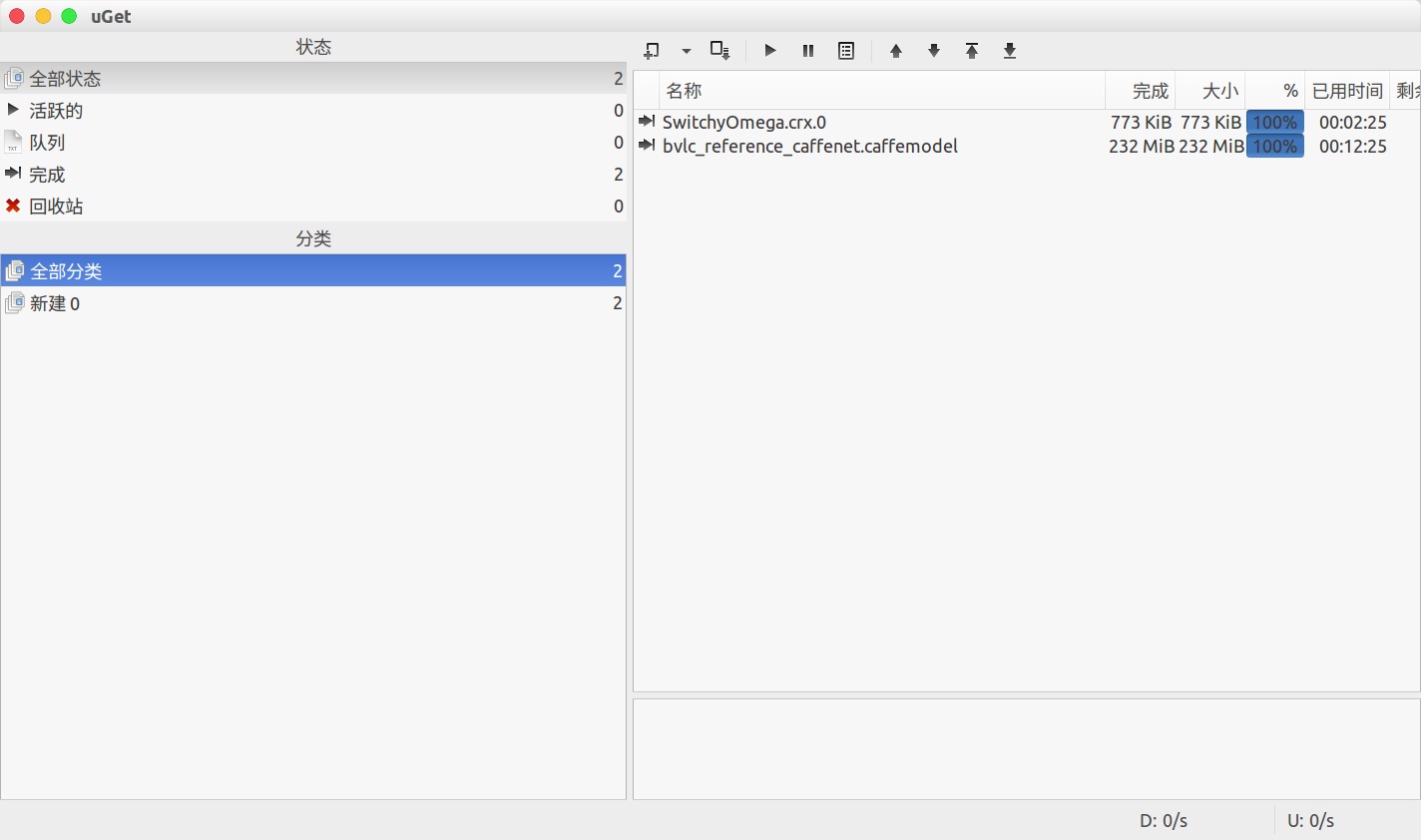Sort by 大小 column header

tap(1210, 91)
